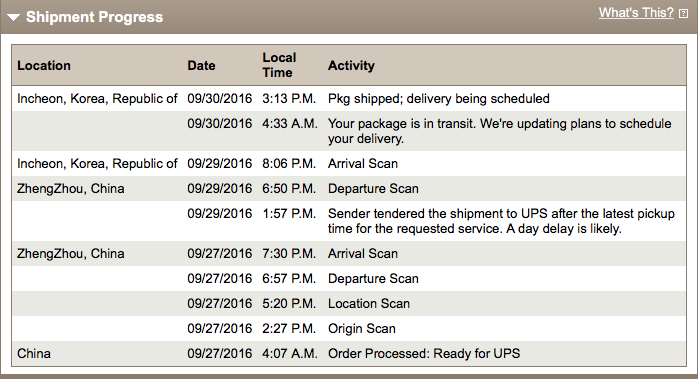The width and height of the screenshot is (700, 380).
Task: Select the 'Your package is in transit' activity
Action: tap(500, 131)
